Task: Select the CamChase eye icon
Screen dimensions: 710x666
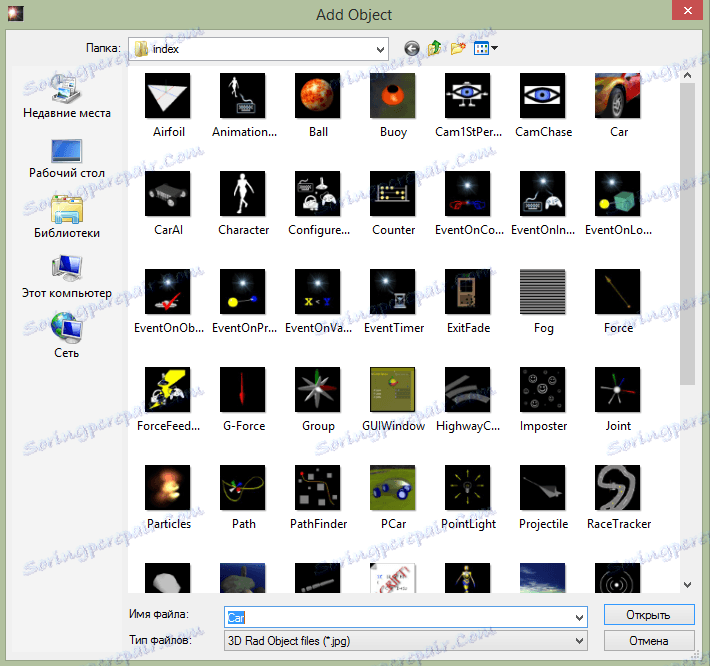Action: [542, 96]
